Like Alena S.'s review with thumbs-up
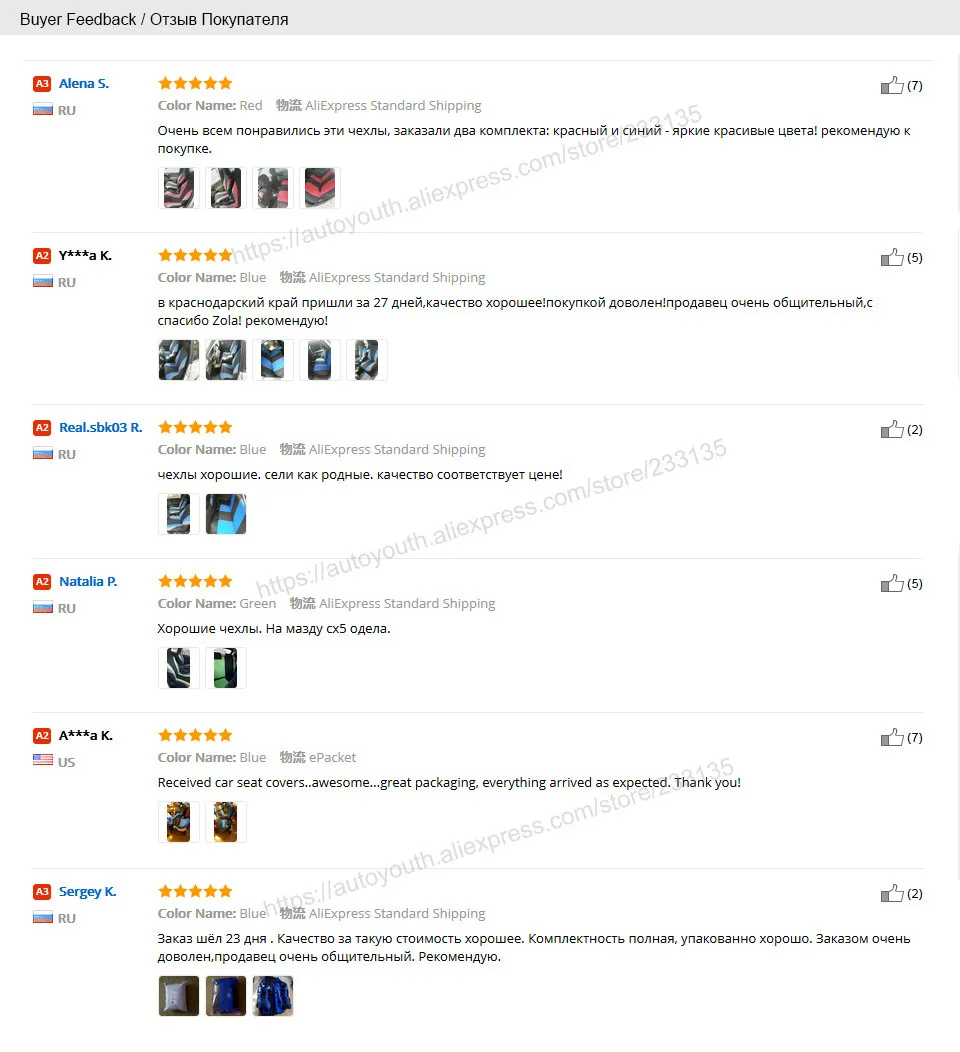The image size is (960, 1052). coord(892,85)
